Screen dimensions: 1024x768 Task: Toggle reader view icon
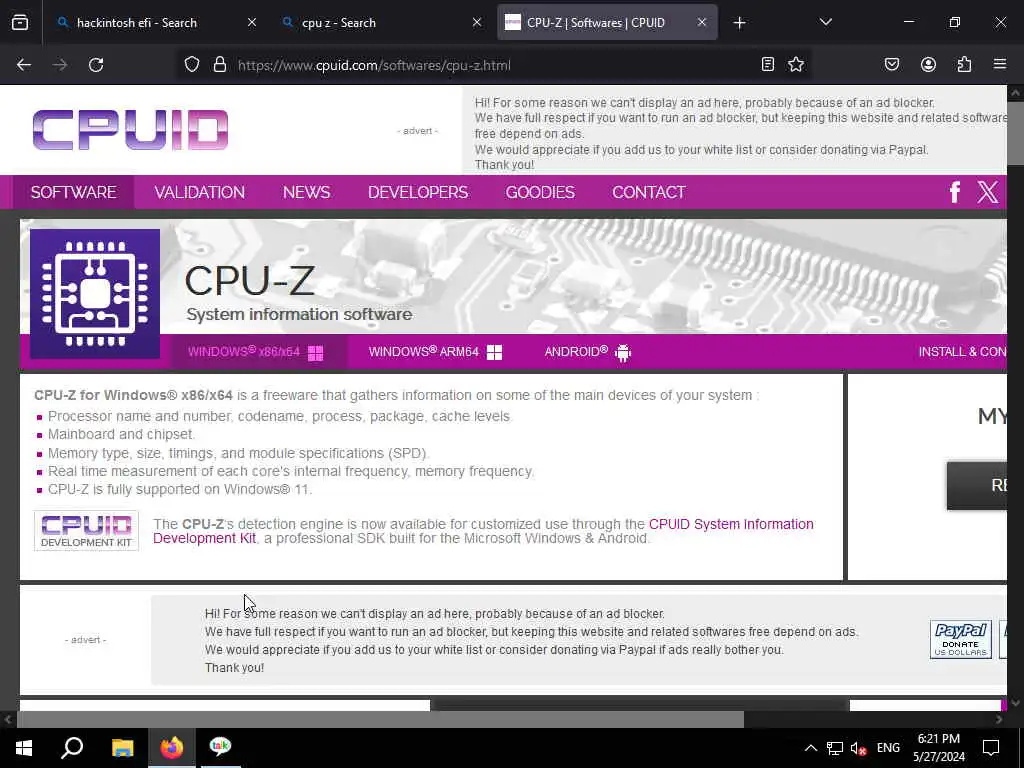768,65
